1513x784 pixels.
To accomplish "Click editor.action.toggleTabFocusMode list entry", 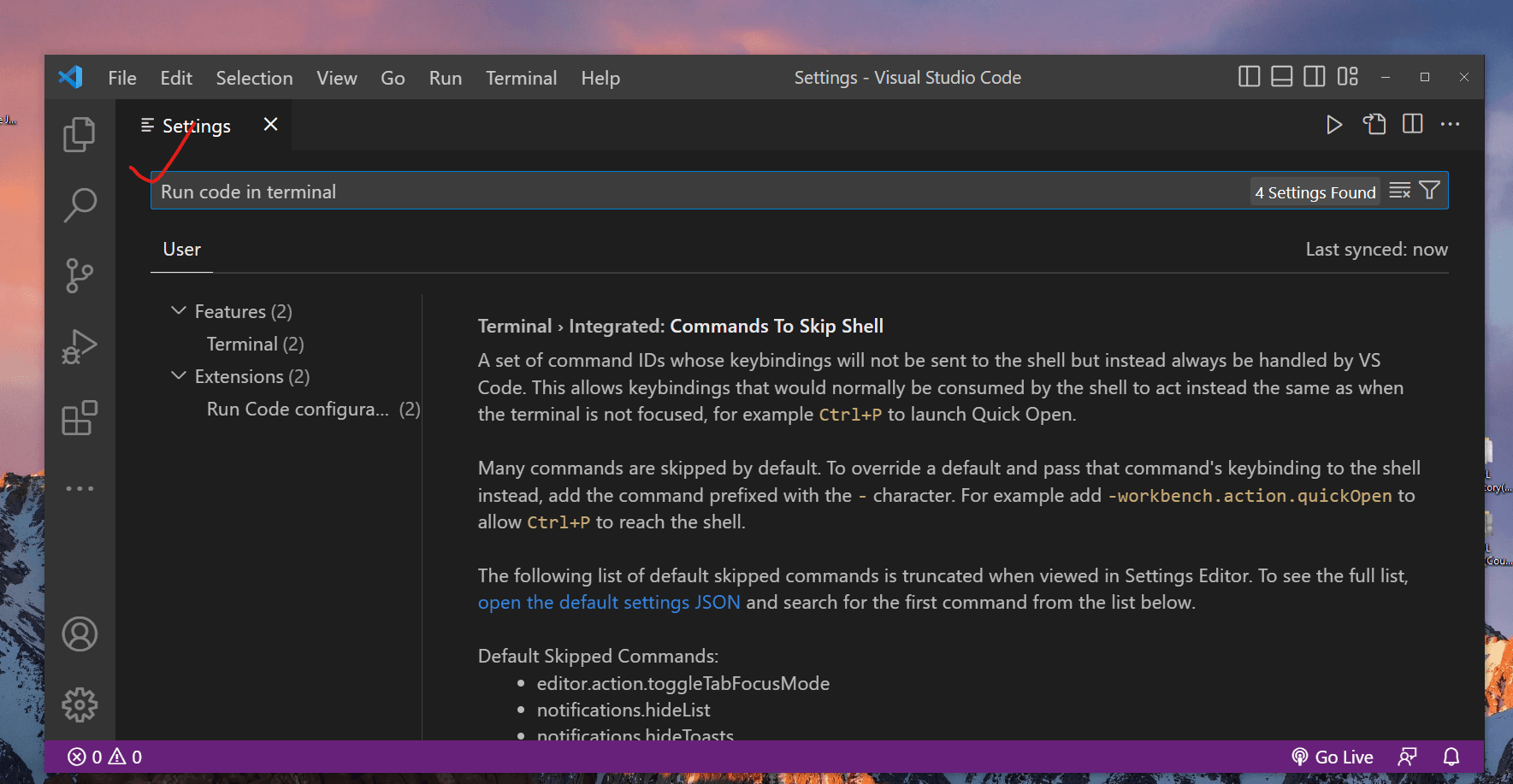I will click(x=683, y=684).
